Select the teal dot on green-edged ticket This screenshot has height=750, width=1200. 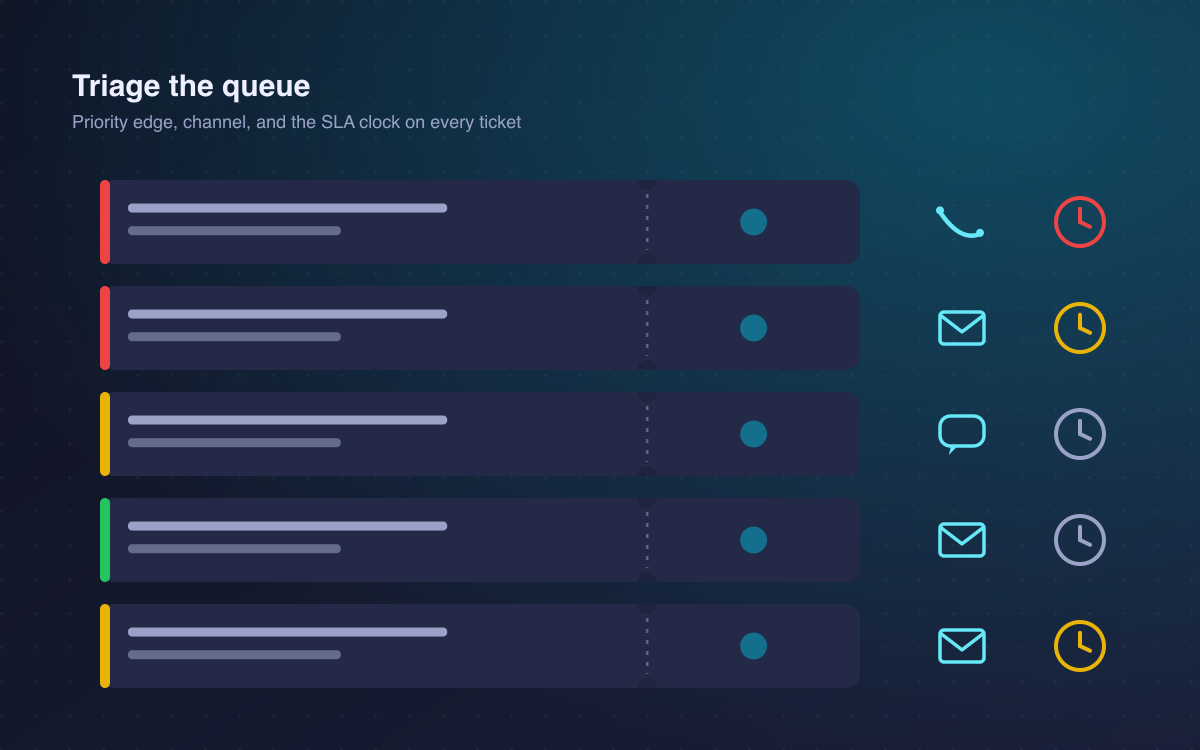pyautogui.click(x=753, y=540)
